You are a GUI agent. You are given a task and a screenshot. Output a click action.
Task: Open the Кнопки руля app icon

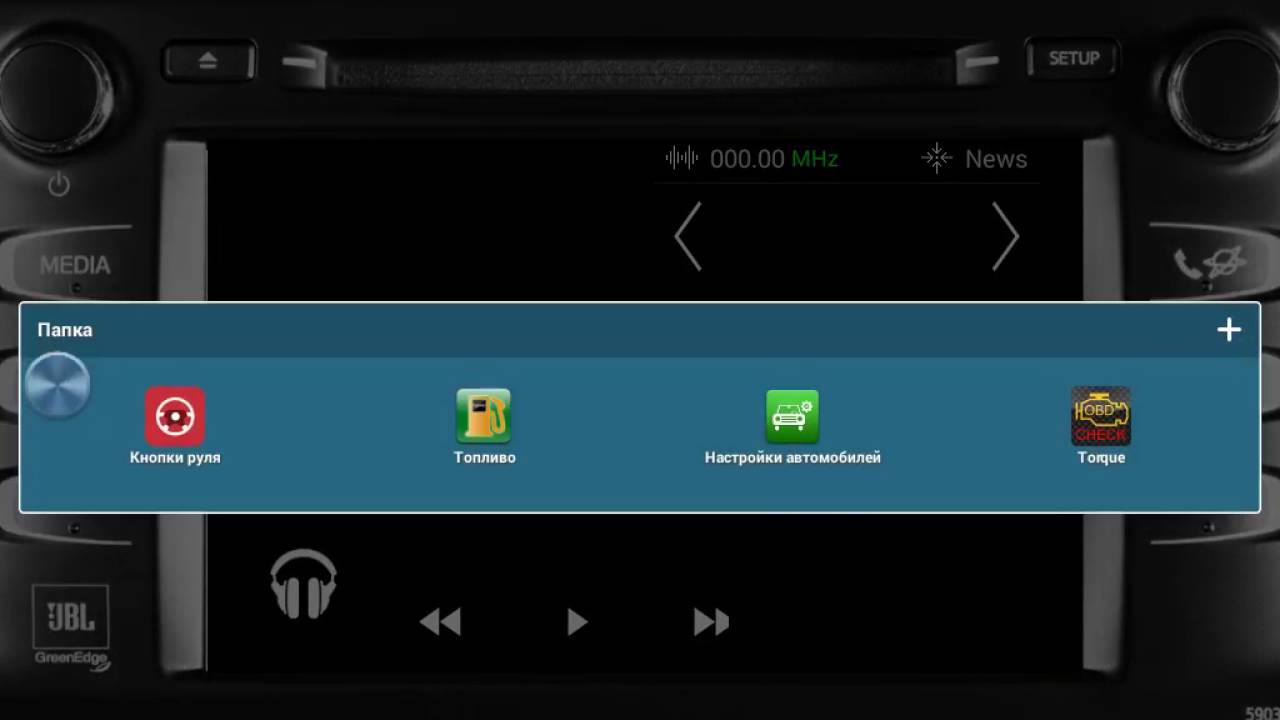click(175, 416)
